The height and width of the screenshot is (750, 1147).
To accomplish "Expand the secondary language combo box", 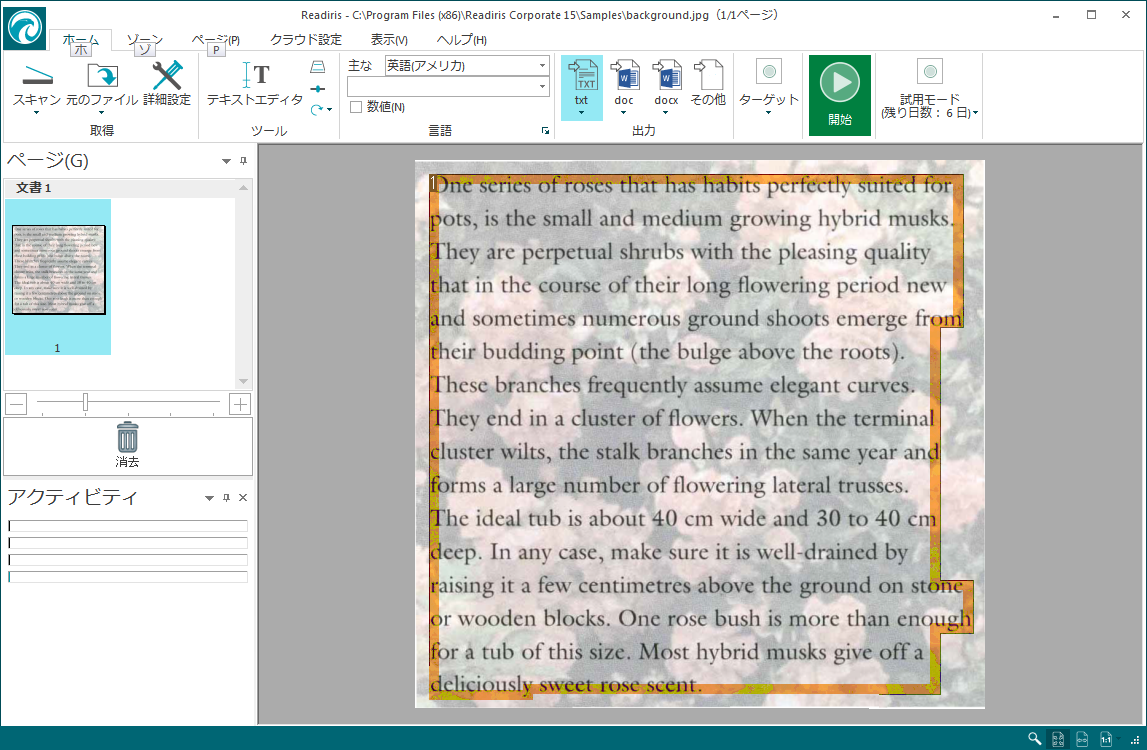I will click(543, 87).
